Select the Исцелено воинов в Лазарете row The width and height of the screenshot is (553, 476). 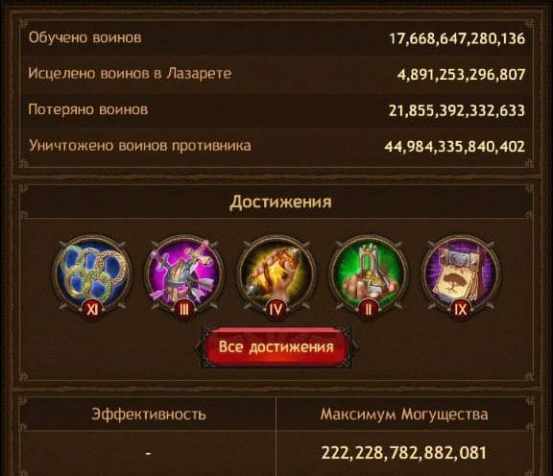(x=276, y=74)
